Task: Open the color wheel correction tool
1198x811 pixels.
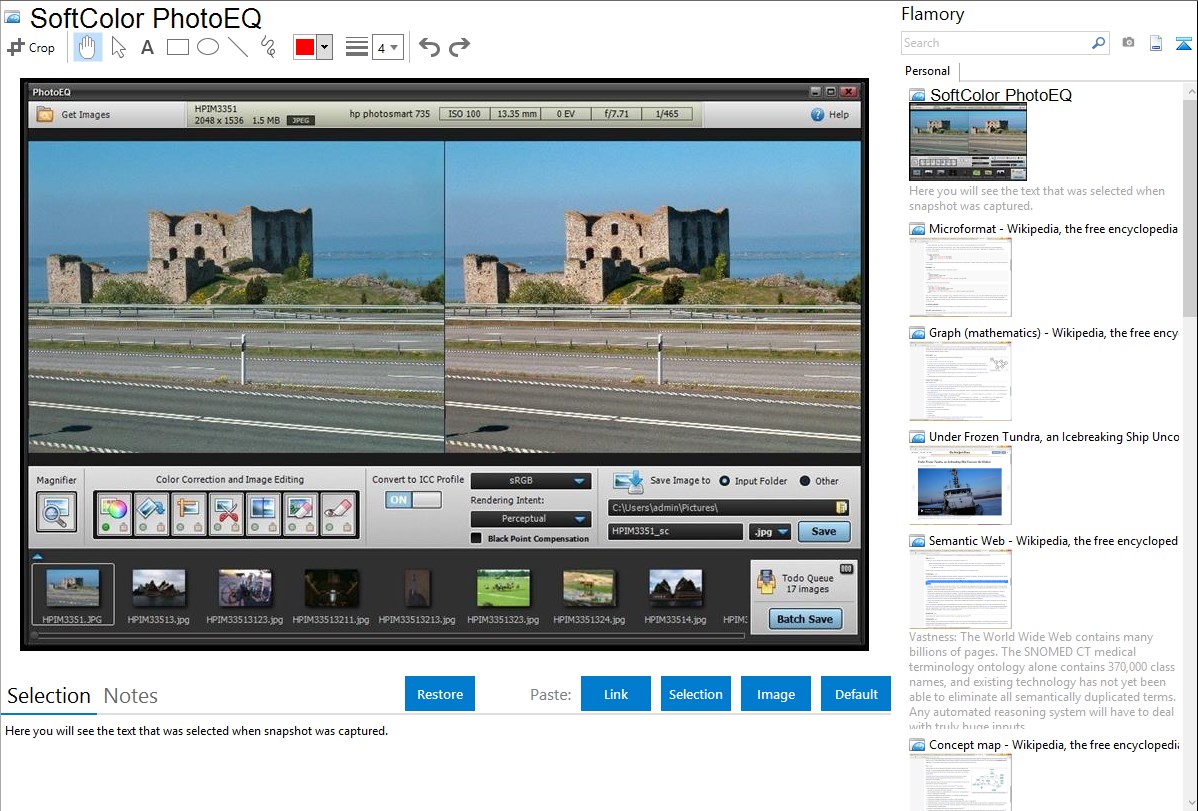Action: [115, 508]
